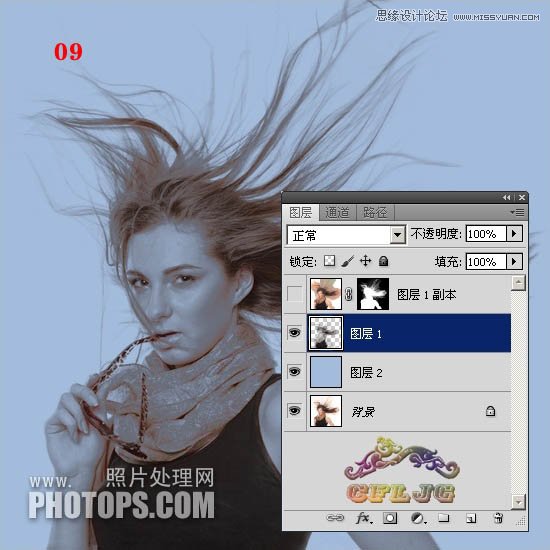Click the chain link between the 图层 1 副本 thumbnail and mask
This screenshot has width=550, height=550.
pos(348,294)
